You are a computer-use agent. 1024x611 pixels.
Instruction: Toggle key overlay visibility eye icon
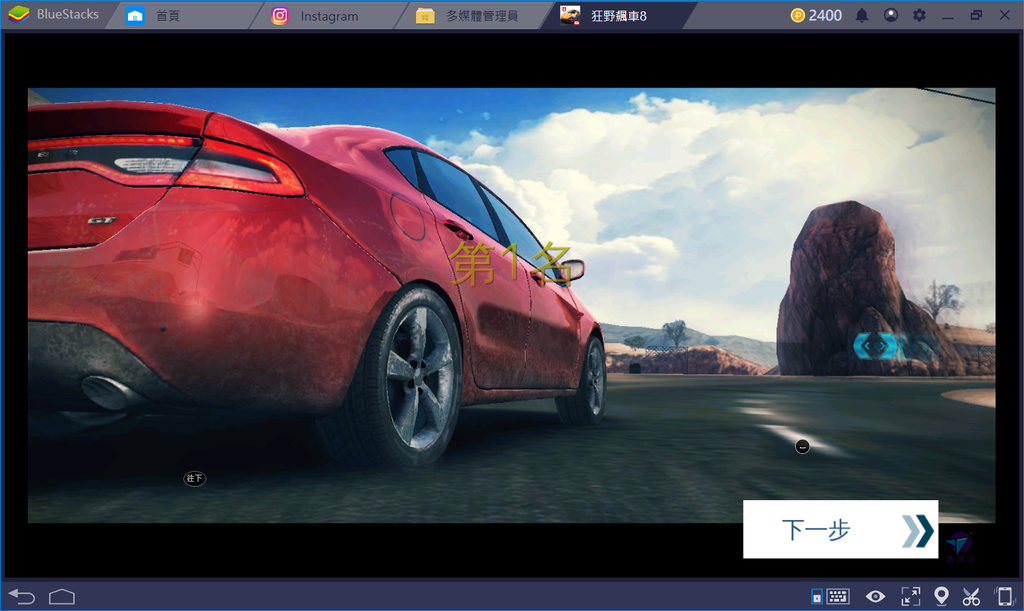tap(875, 596)
